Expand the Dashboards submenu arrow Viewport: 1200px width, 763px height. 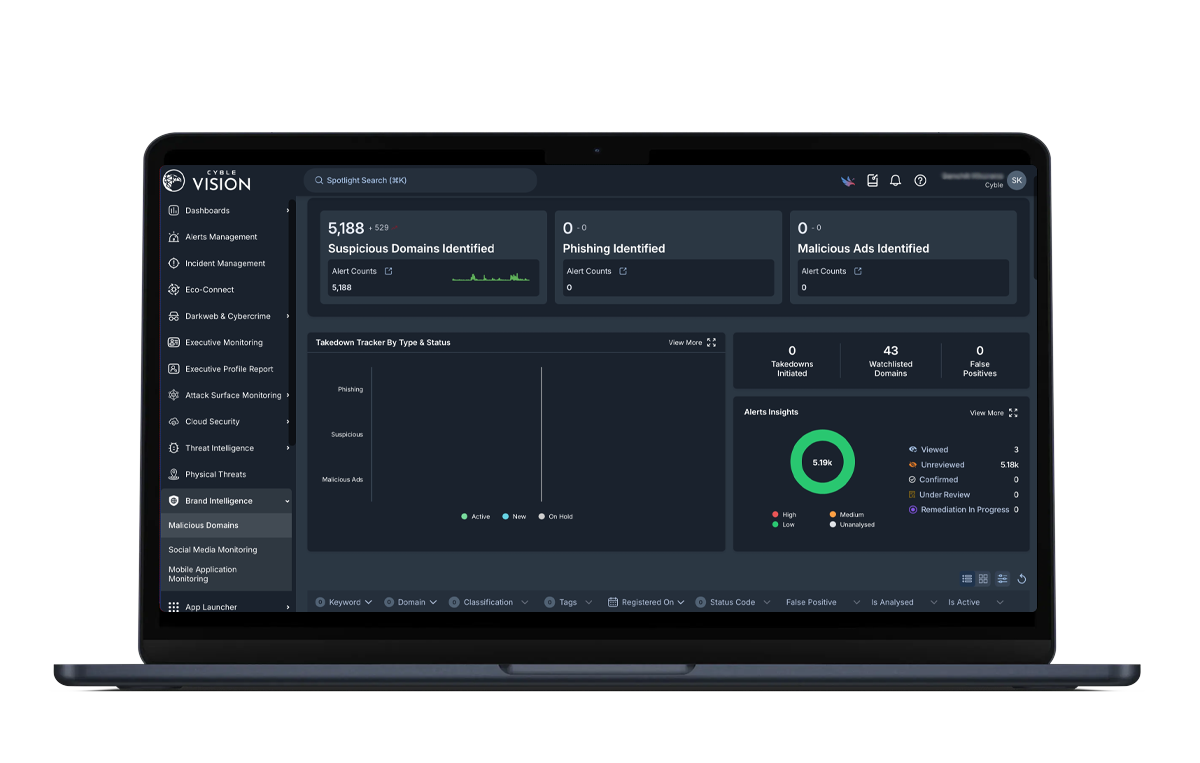[287, 211]
